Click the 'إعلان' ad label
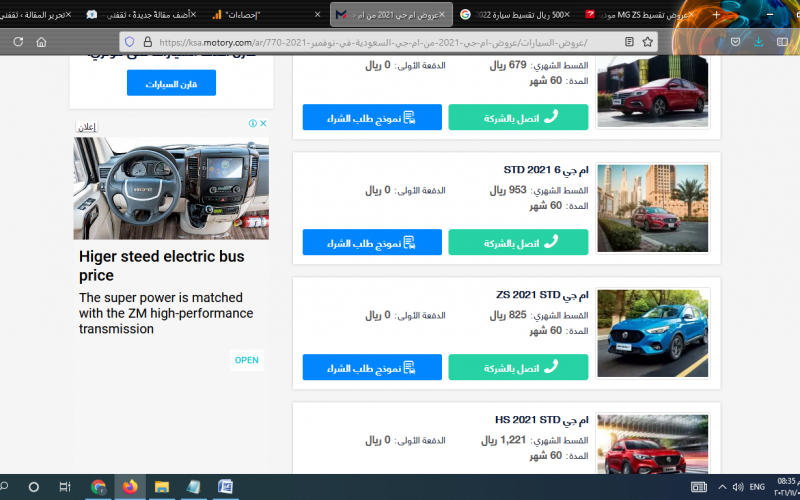Screen dimensions: 800x500 click(87, 127)
